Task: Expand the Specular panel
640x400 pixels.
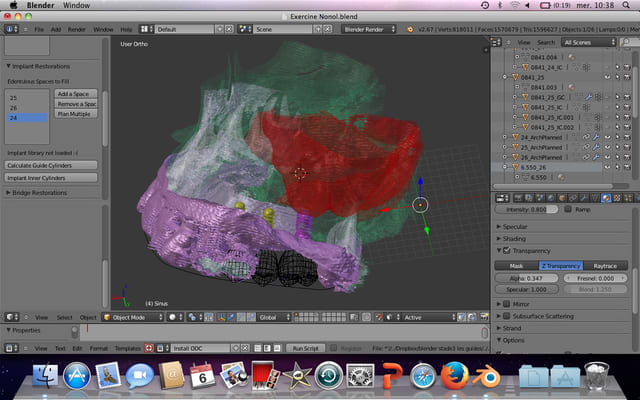Action: (516, 227)
